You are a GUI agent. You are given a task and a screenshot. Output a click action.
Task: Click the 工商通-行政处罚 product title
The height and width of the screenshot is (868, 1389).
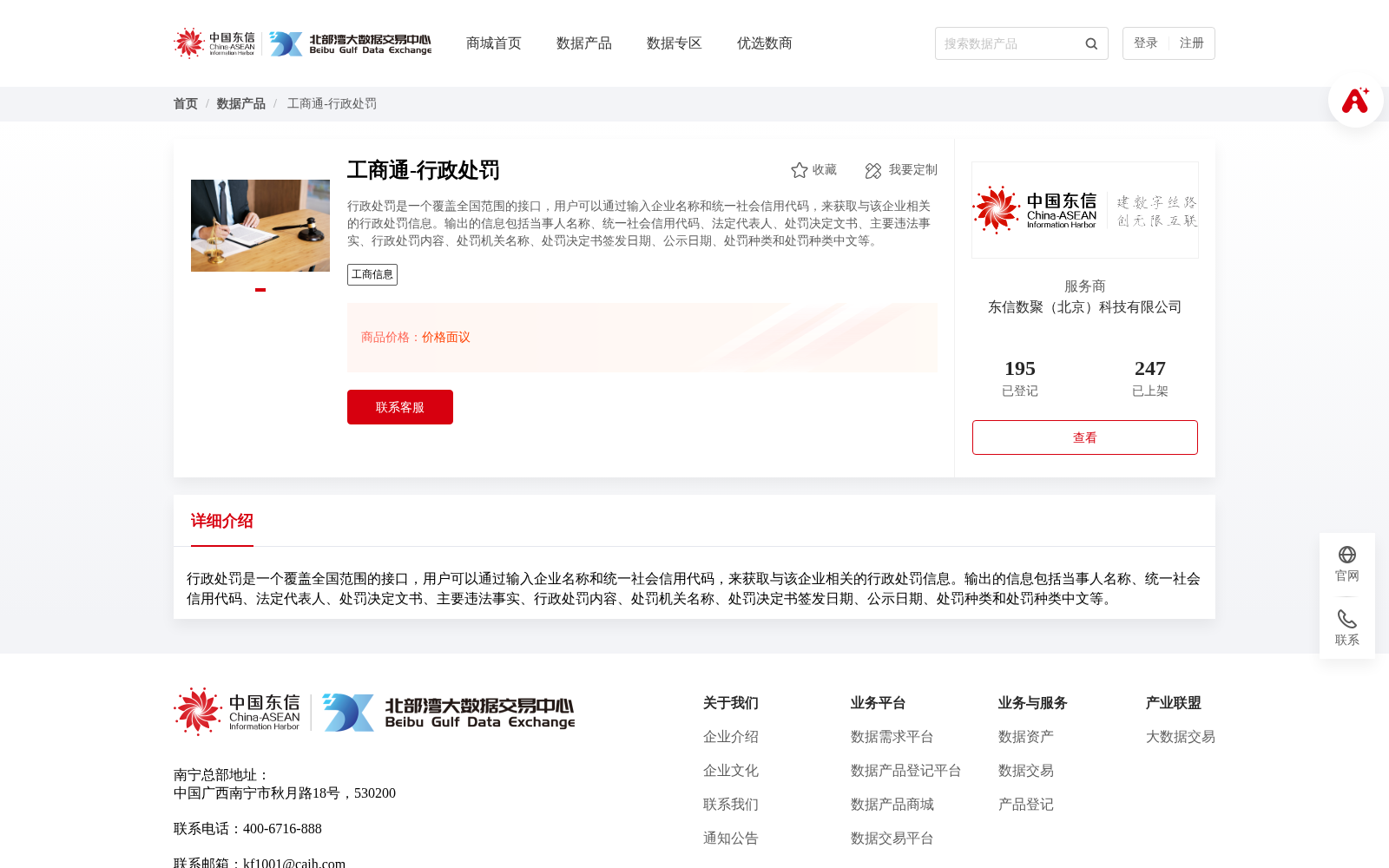[424, 170]
